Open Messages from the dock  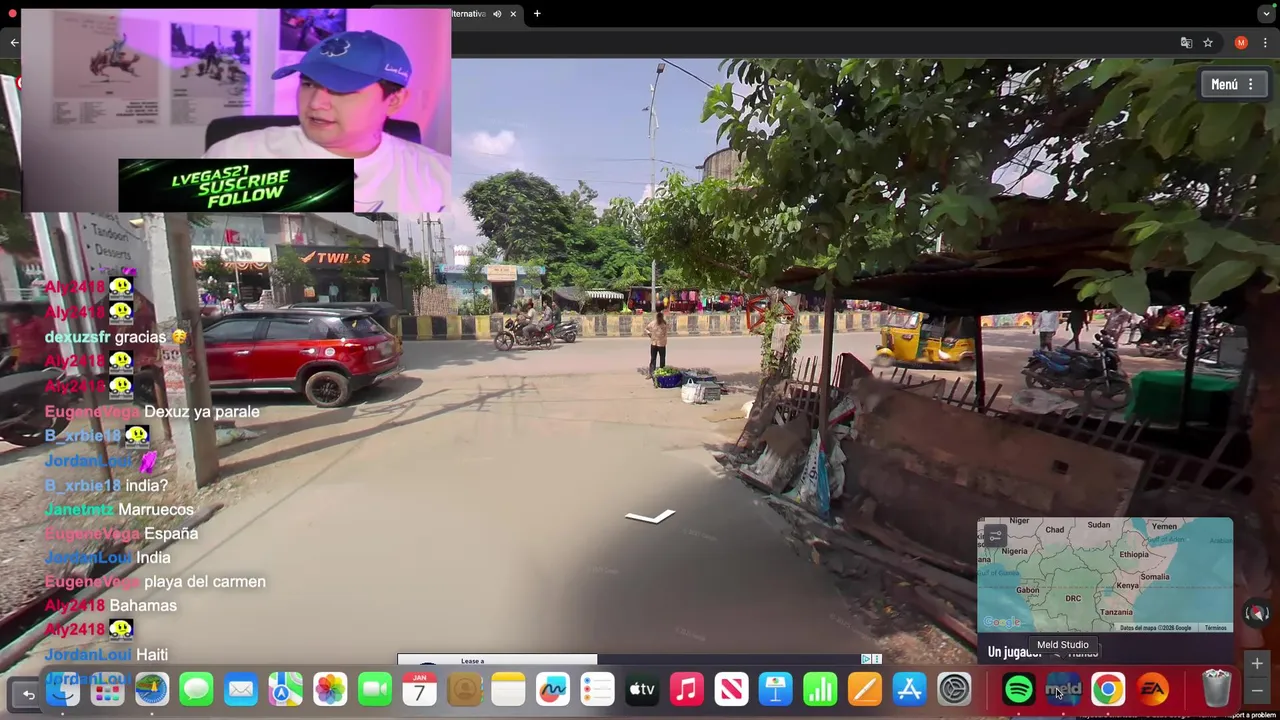(x=196, y=690)
